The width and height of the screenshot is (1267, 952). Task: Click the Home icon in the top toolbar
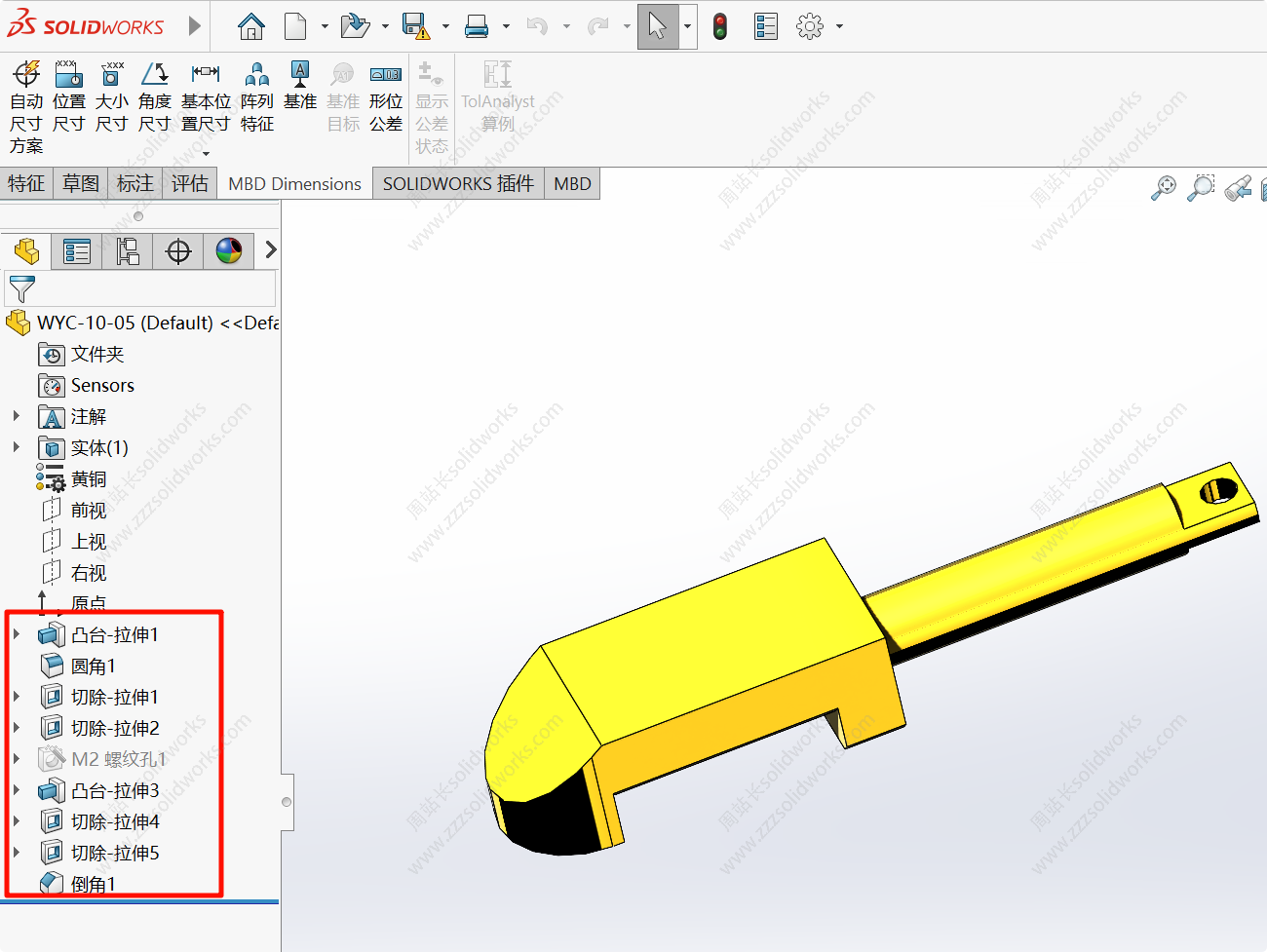[x=251, y=26]
